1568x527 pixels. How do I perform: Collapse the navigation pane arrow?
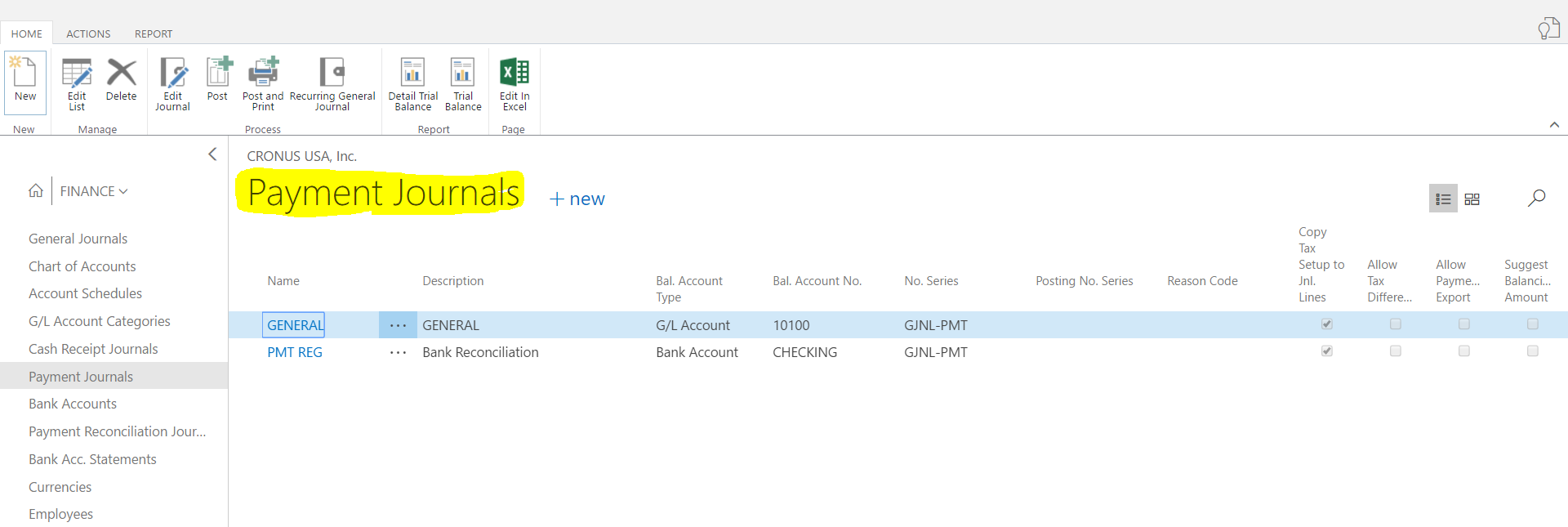(x=212, y=154)
